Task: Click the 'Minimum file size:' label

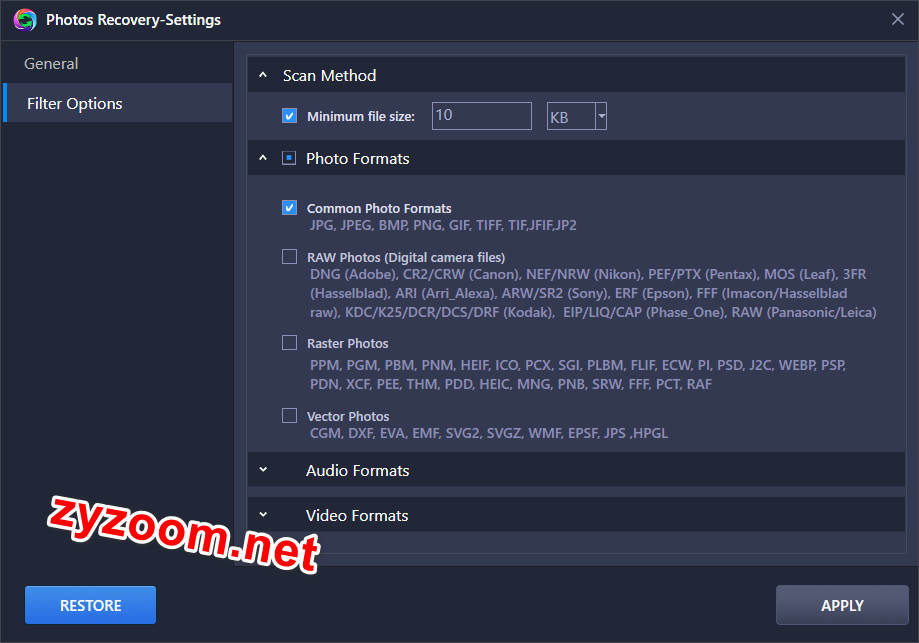Action: pyautogui.click(x=361, y=117)
